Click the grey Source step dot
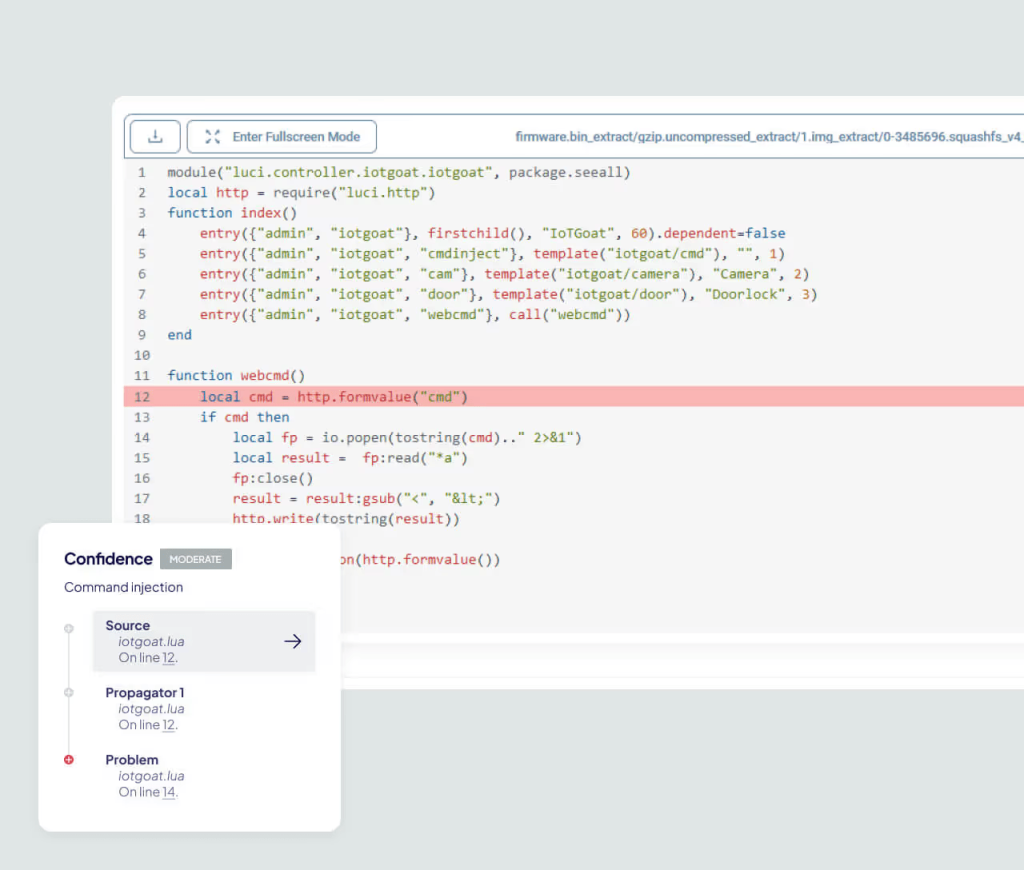This screenshot has width=1024, height=870. (69, 629)
